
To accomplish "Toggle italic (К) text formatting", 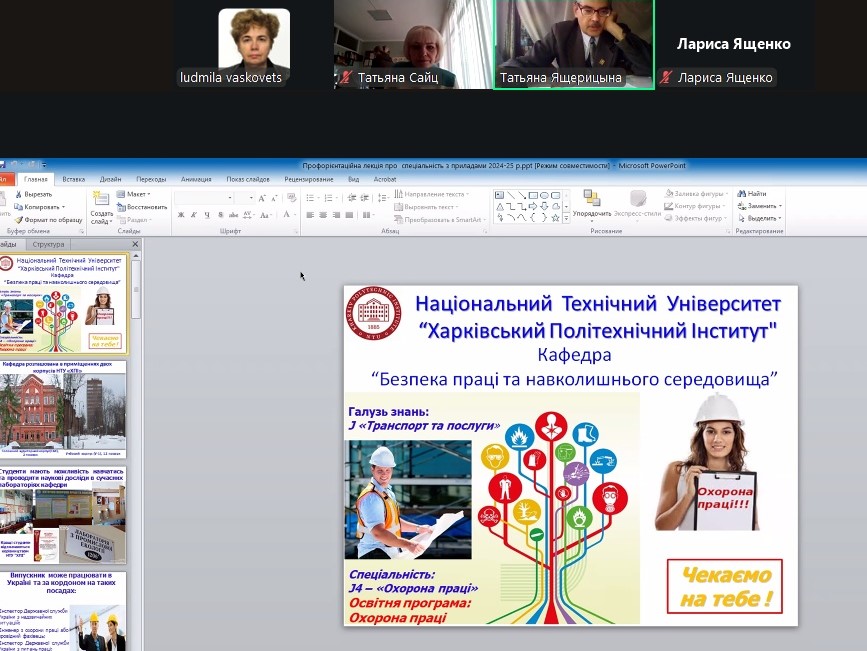I will 193,215.
